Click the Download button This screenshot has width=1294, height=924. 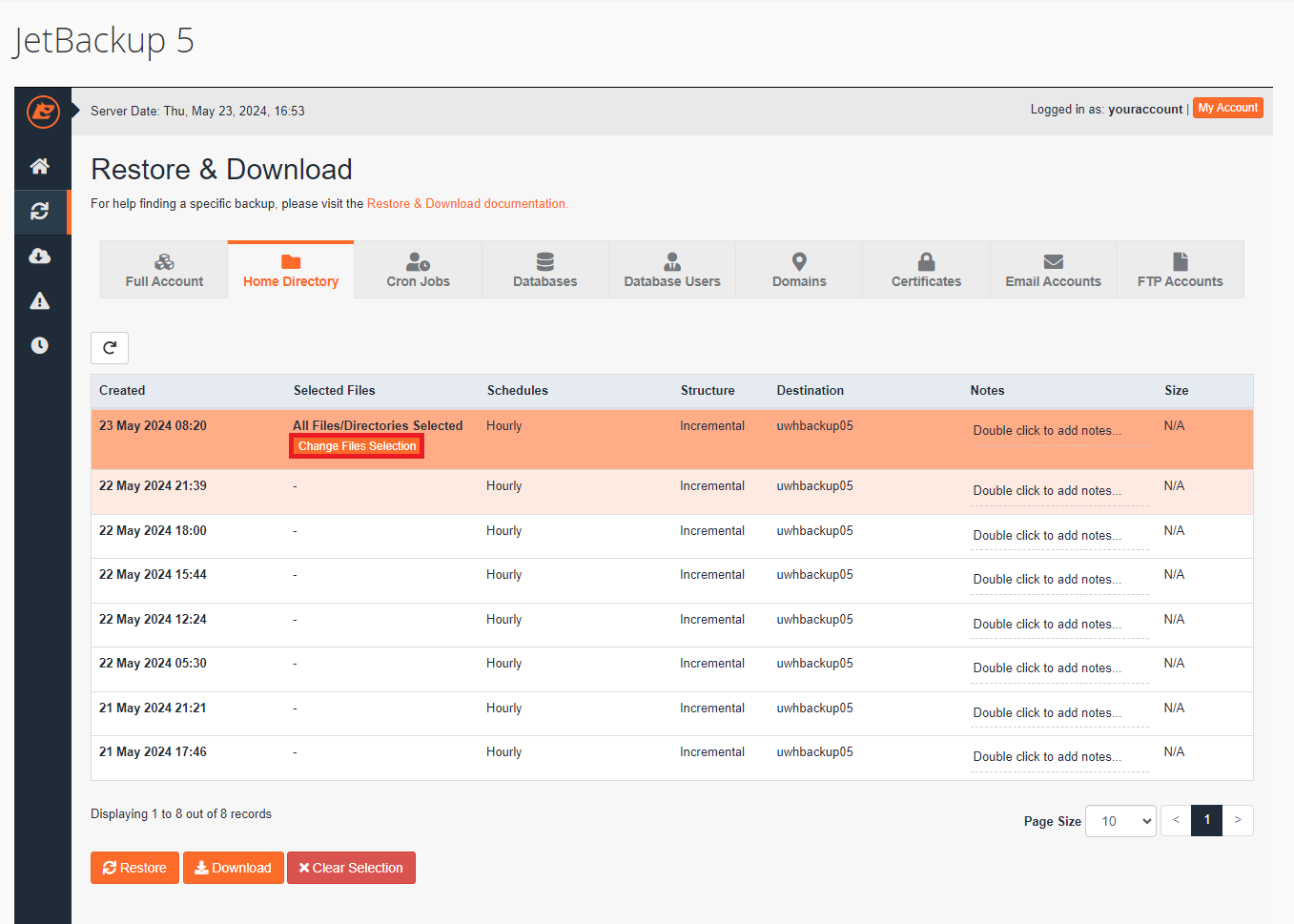(x=234, y=868)
